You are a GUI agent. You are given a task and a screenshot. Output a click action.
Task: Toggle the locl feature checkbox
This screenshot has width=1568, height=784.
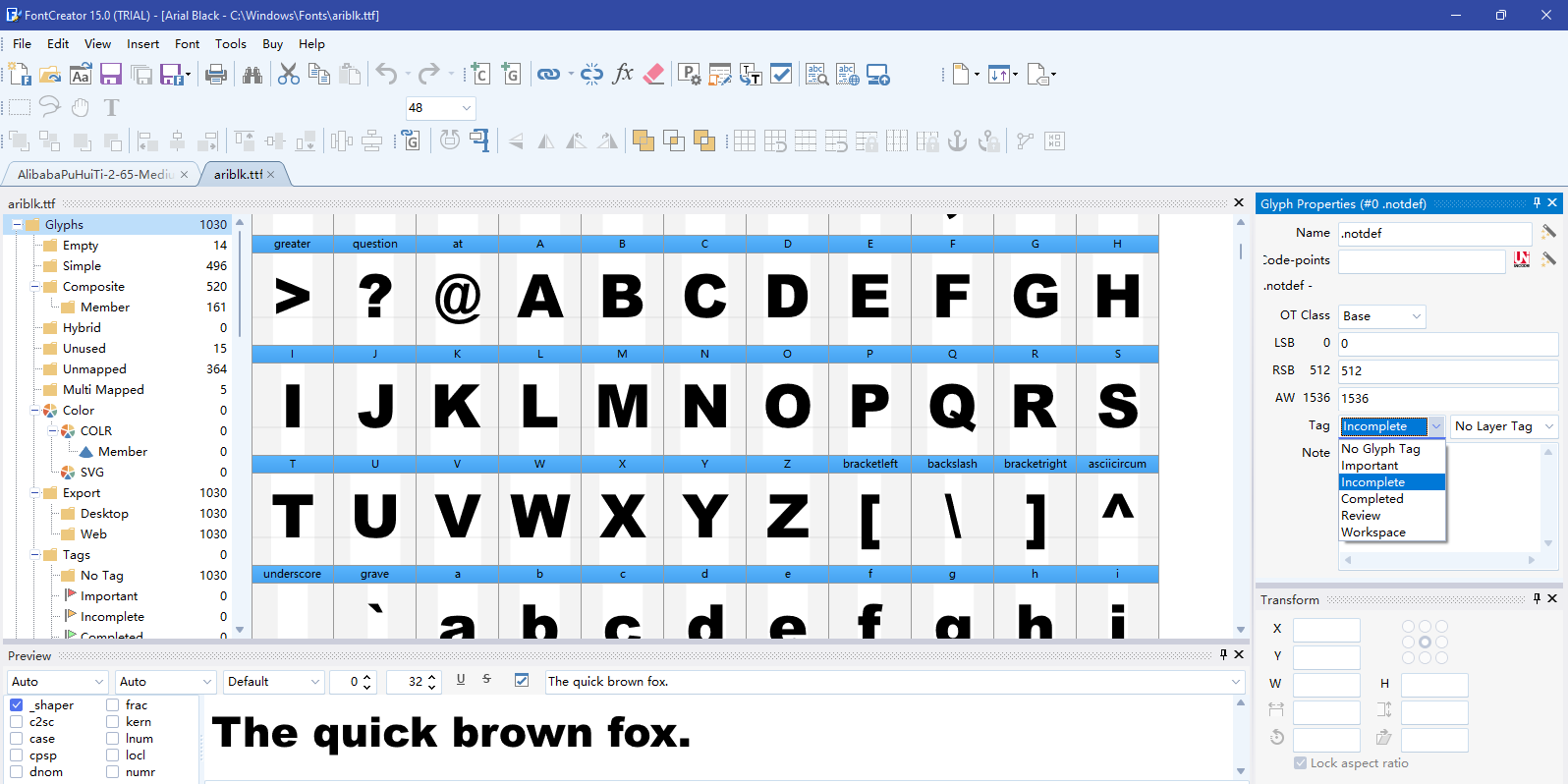tap(113, 755)
